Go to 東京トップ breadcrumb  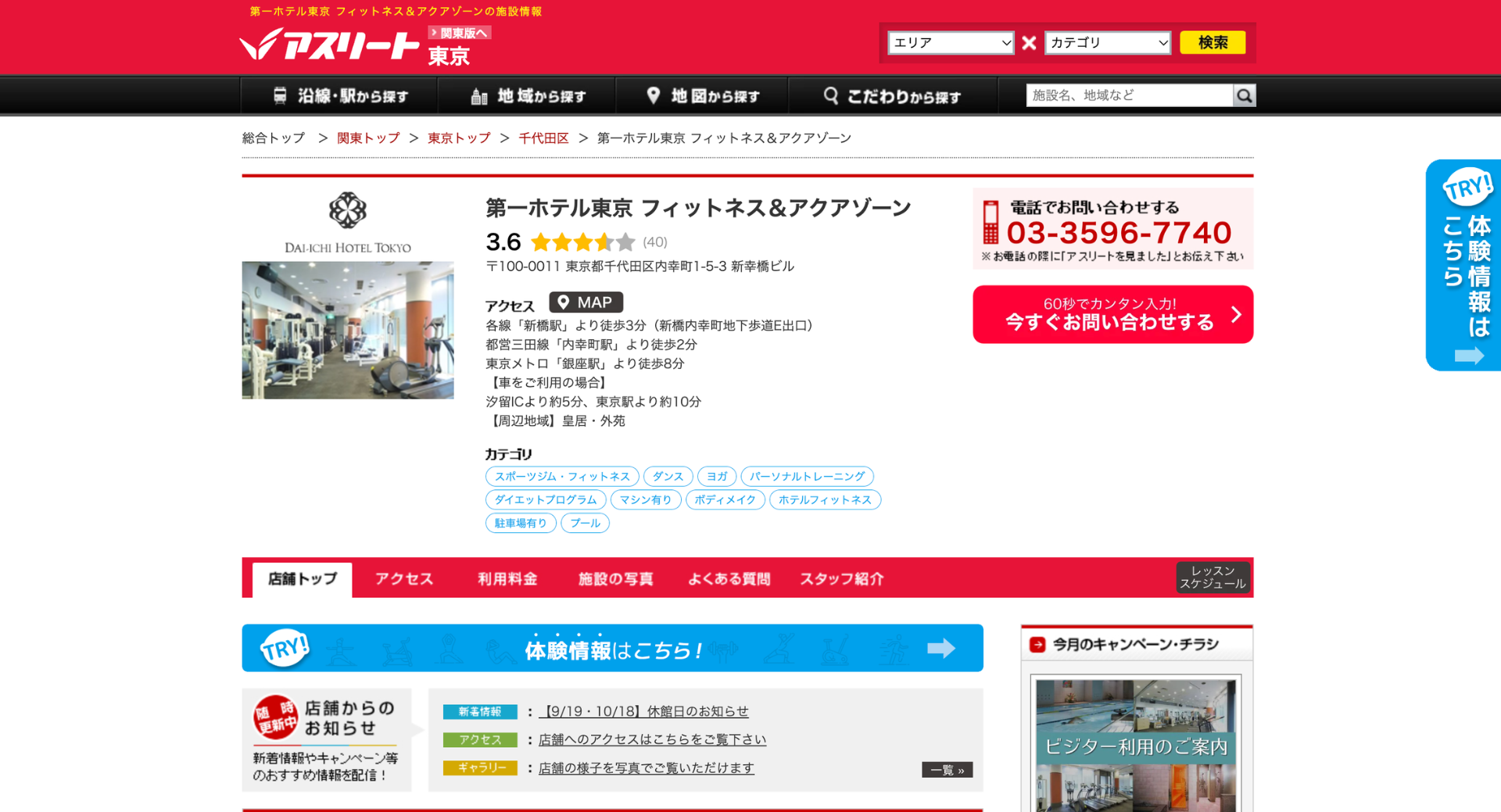click(459, 138)
